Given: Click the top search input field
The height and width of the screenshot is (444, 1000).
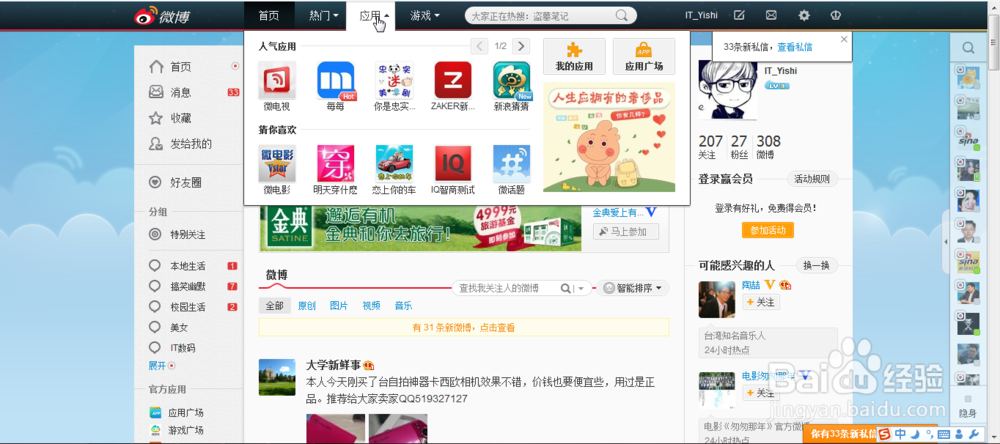Looking at the screenshot, I should pyautogui.click(x=541, y=16).
